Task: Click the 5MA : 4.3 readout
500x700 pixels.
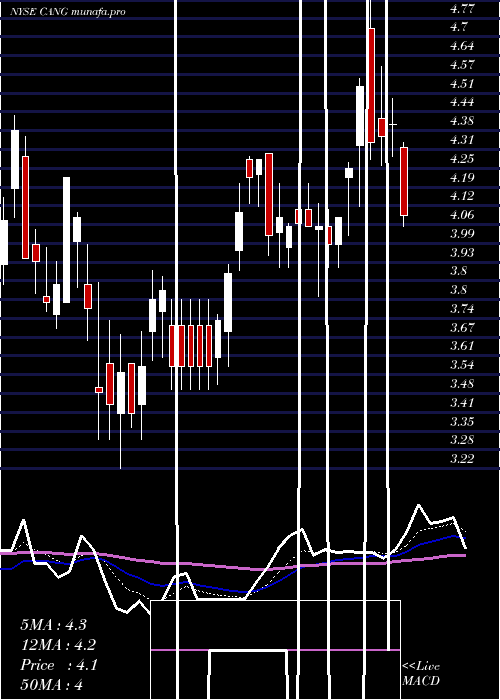Action: point(54,625)
